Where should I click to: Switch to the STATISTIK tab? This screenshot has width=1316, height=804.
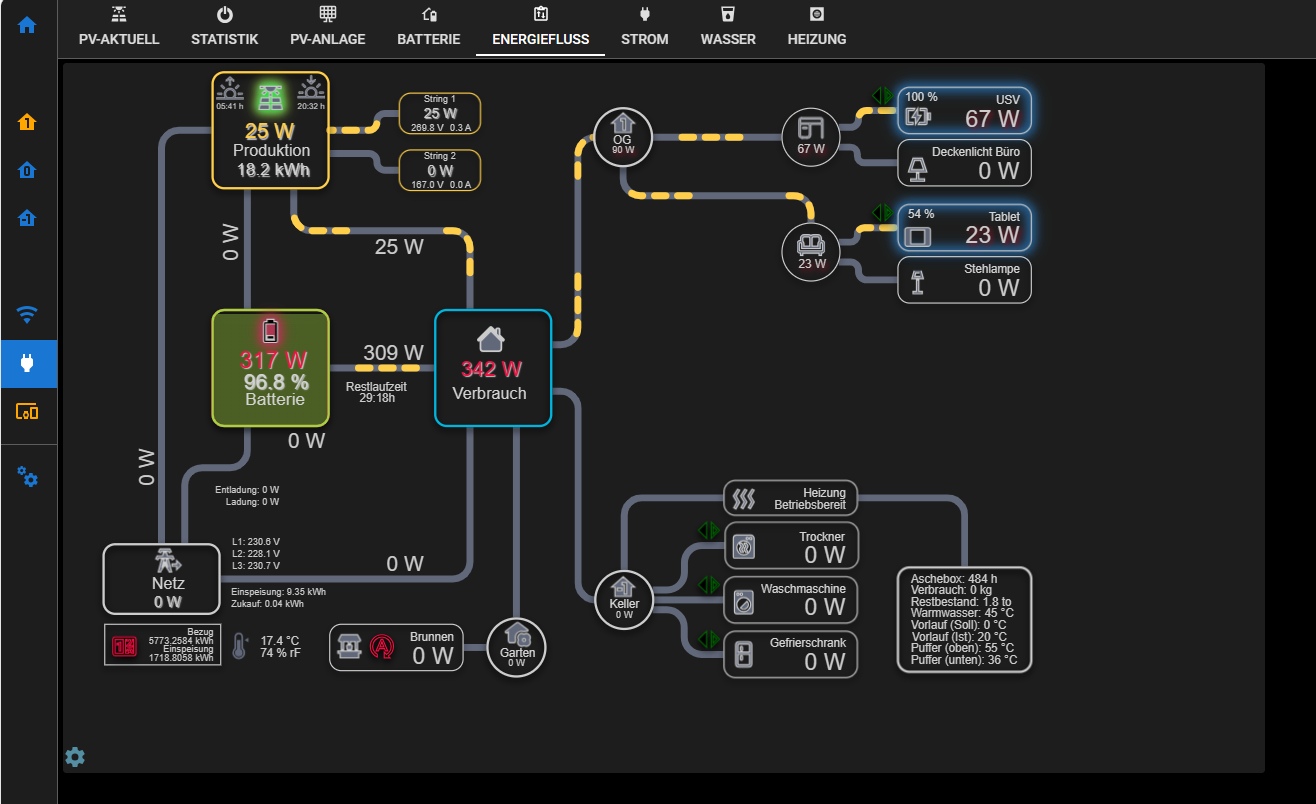[225, 27]
